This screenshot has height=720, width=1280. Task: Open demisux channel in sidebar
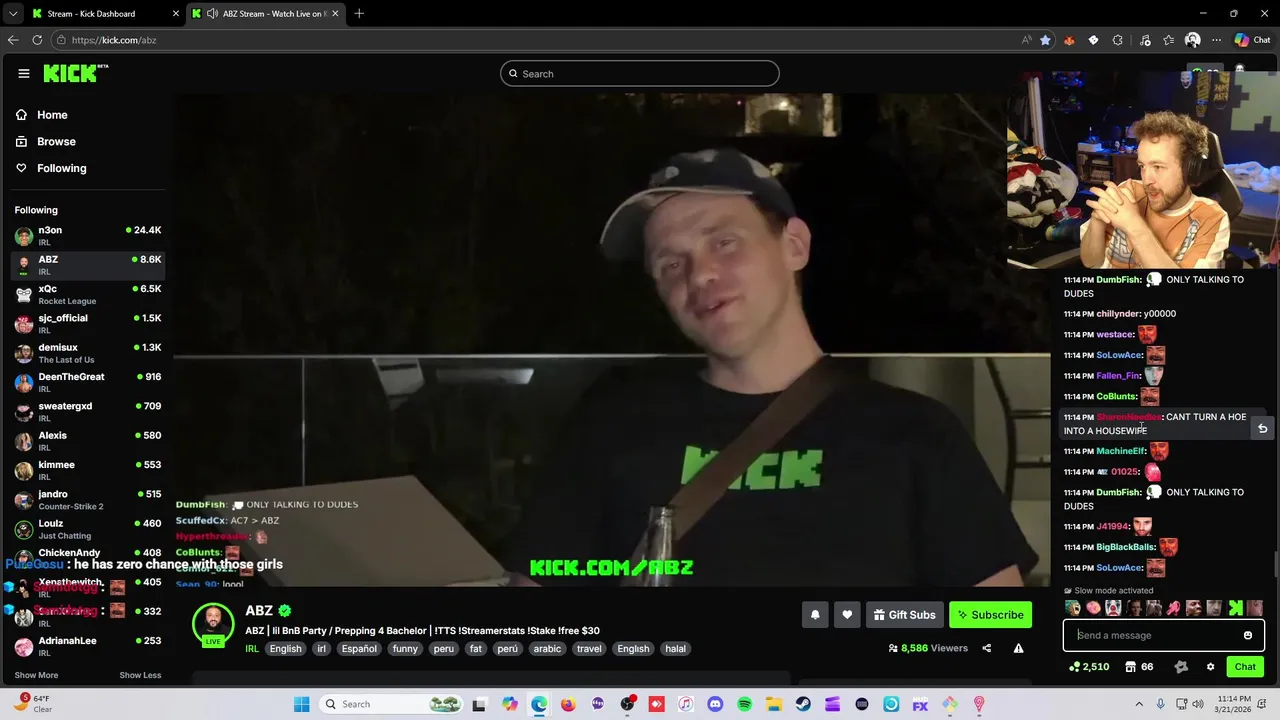pyautogui.click(x=88, y=353)
